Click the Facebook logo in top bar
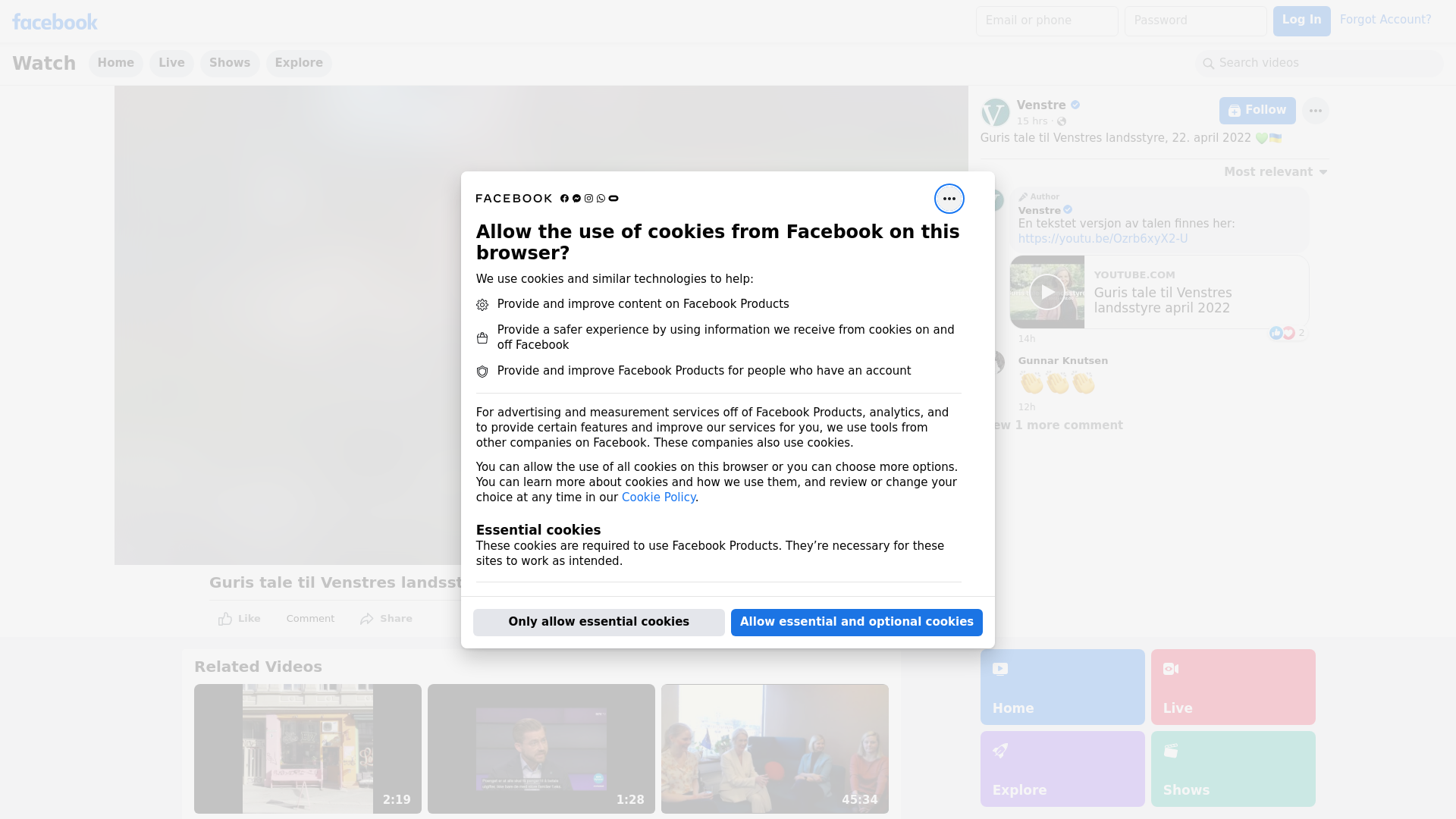This screenshot has height=819, width=1456. coord(55,22)
